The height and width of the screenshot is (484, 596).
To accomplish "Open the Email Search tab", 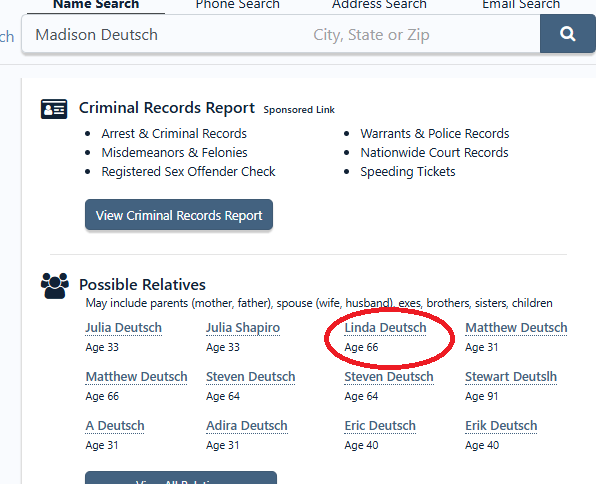I will click(x=521, y=5).
